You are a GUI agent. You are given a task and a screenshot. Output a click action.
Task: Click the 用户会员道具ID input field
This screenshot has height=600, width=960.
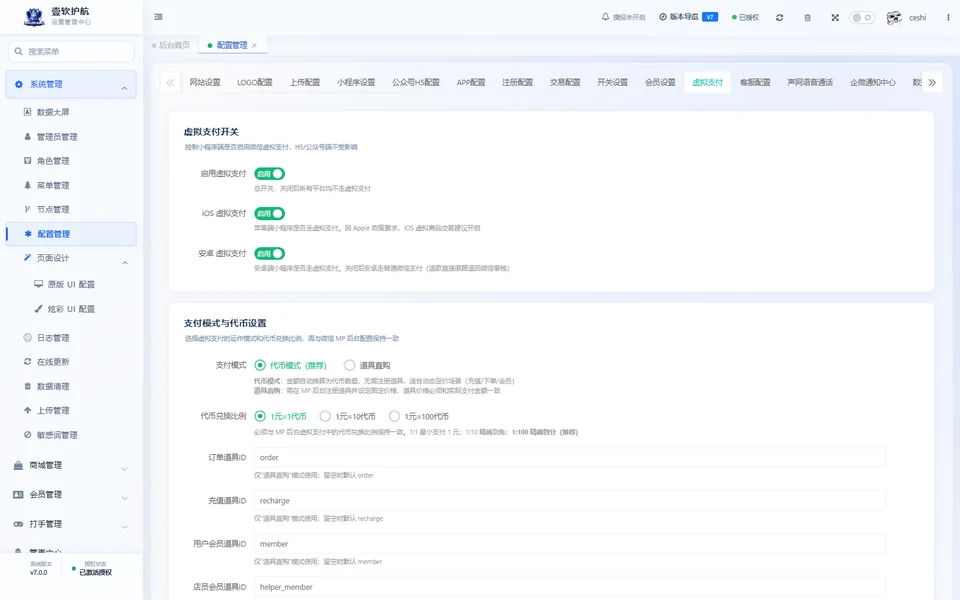569,544
